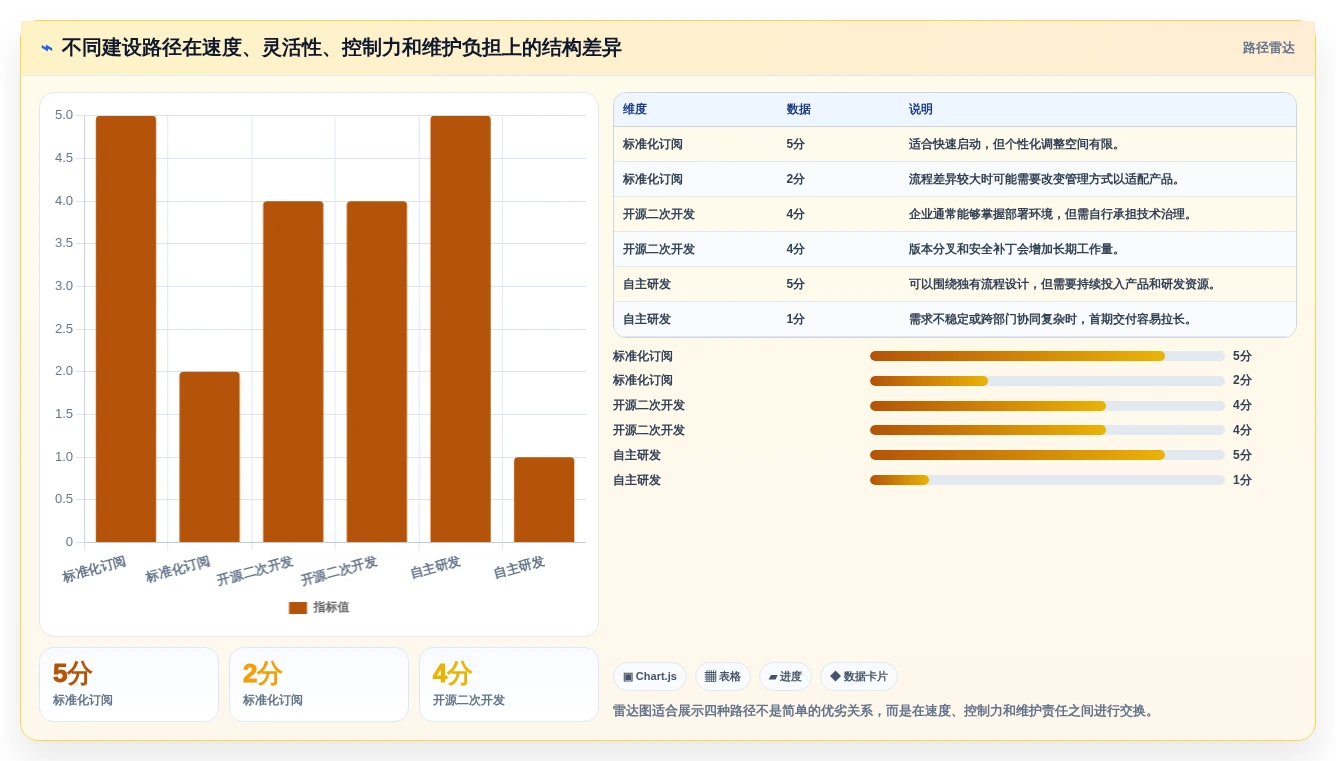The height and width of the screenshot is (761, 1336).
Task: Click 开源二次开发 in the 自行承担技术治理 table row
Action: click(659, 215)
